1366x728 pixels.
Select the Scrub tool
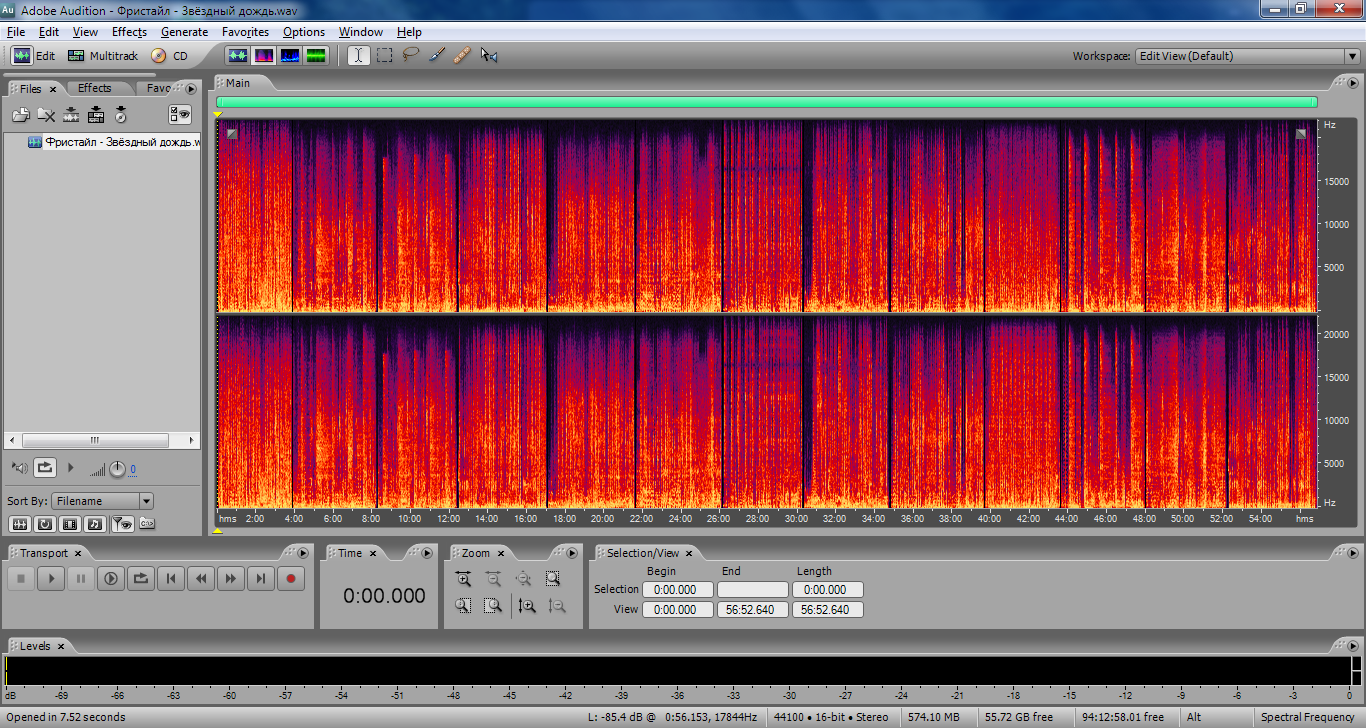(x=488, y=56)
